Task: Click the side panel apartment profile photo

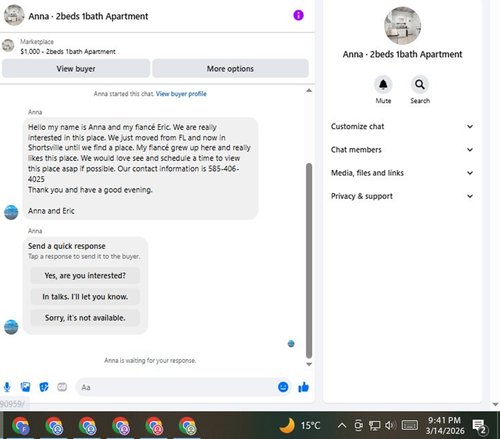Action: (x=402, y=26)
